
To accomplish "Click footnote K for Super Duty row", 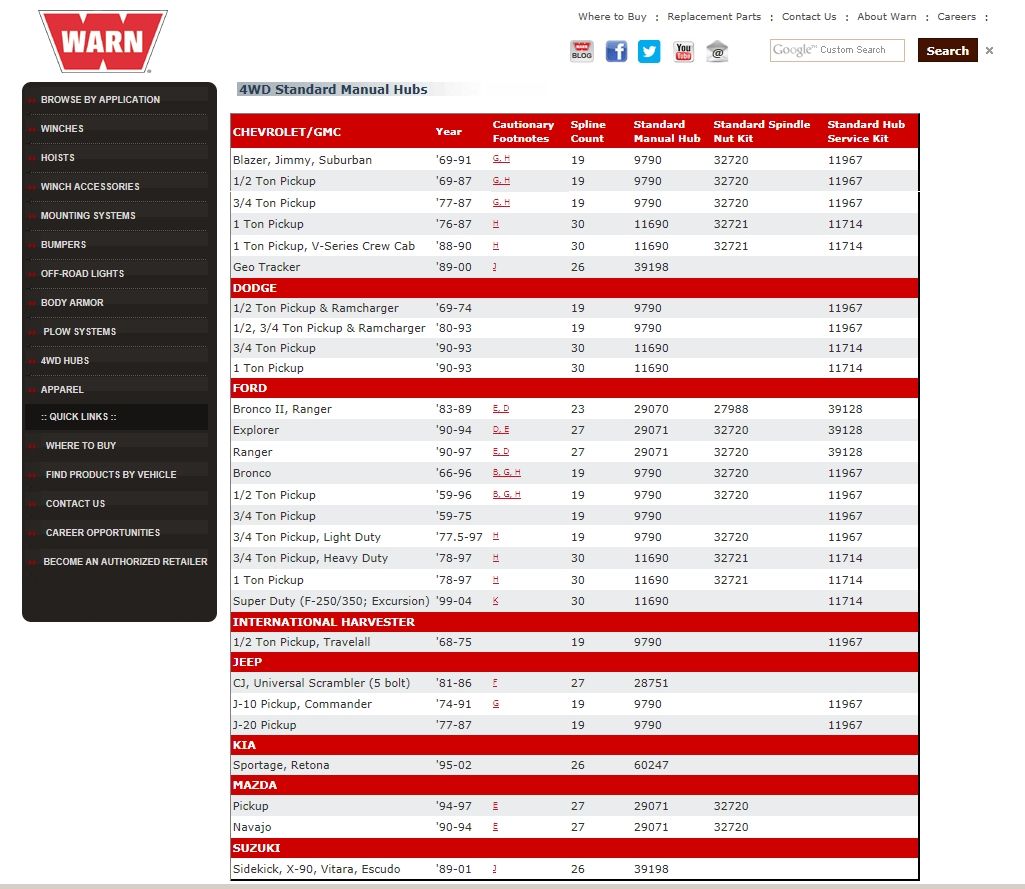I will [x=496, y=601].
